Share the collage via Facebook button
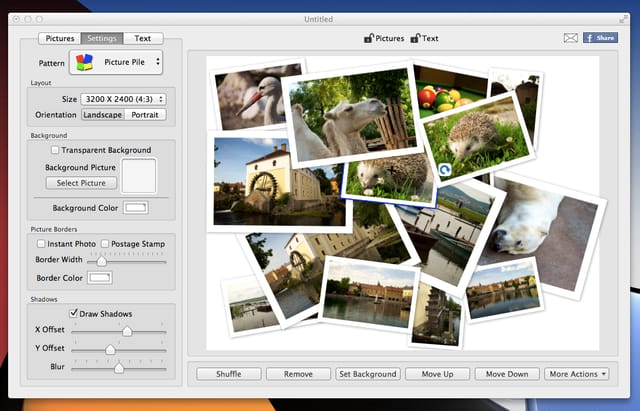640x411 pixels. [x=600, y=38]
